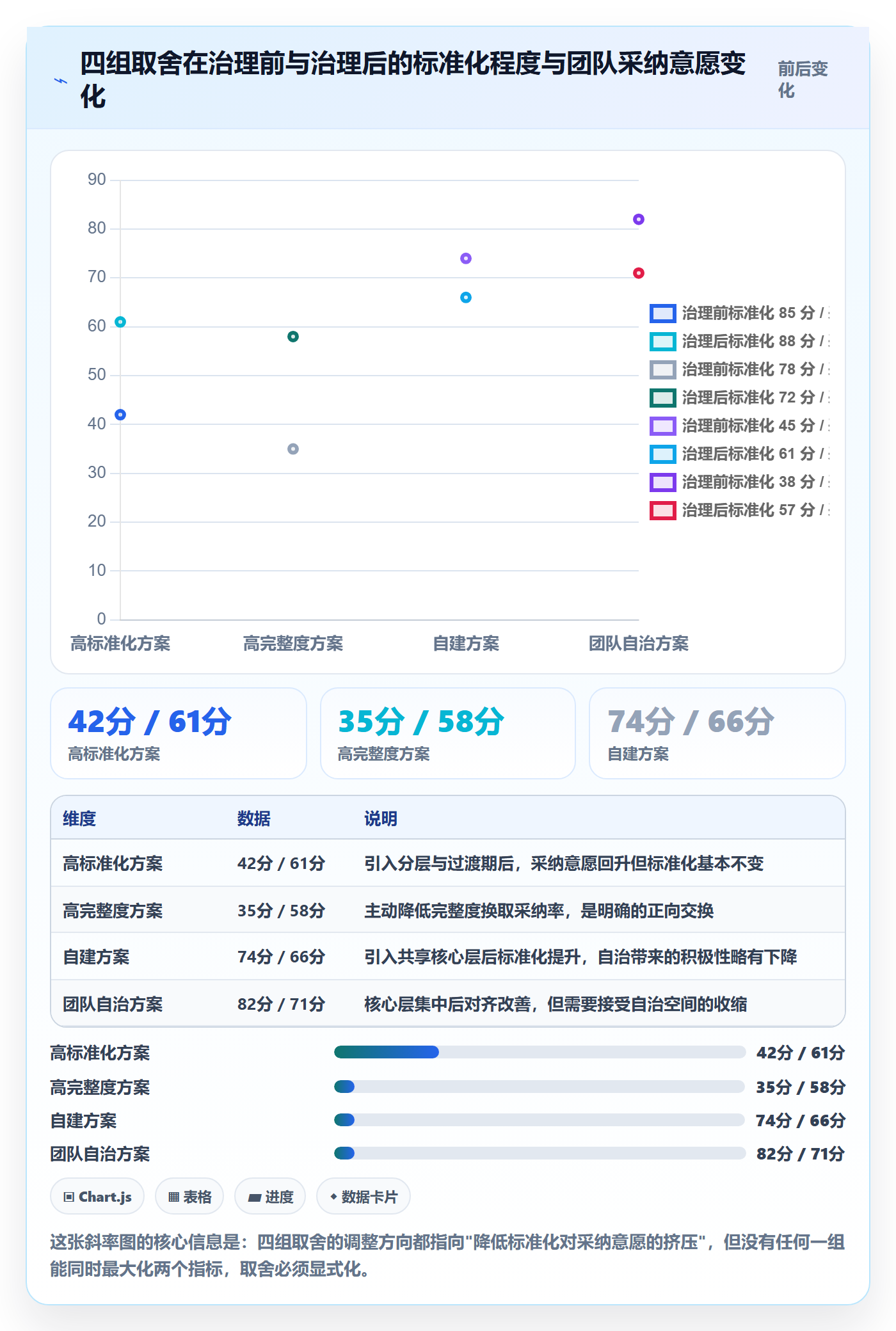
Task: Click table cell 42分 / 61分
Action: point(282,864)
